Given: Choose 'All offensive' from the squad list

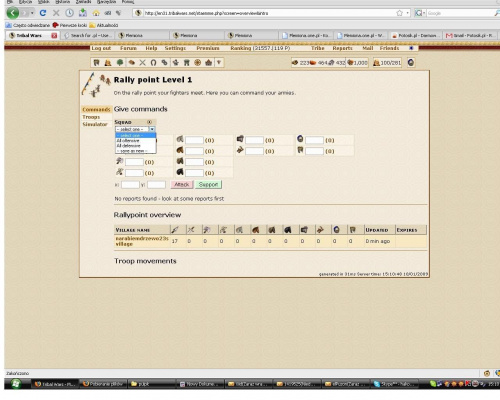Looking at the screenshot, I should [x=135, y=141].
